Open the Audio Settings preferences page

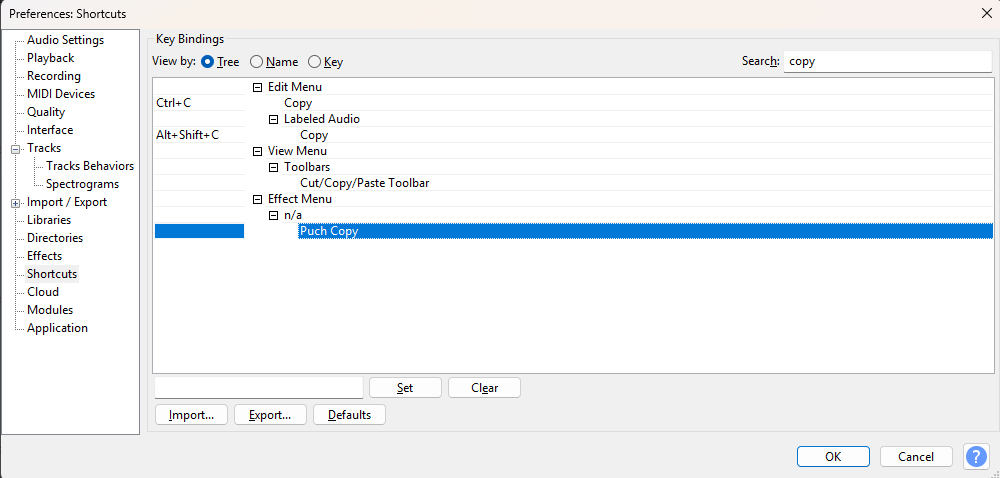pyautogui.click(x=65, y=40)
